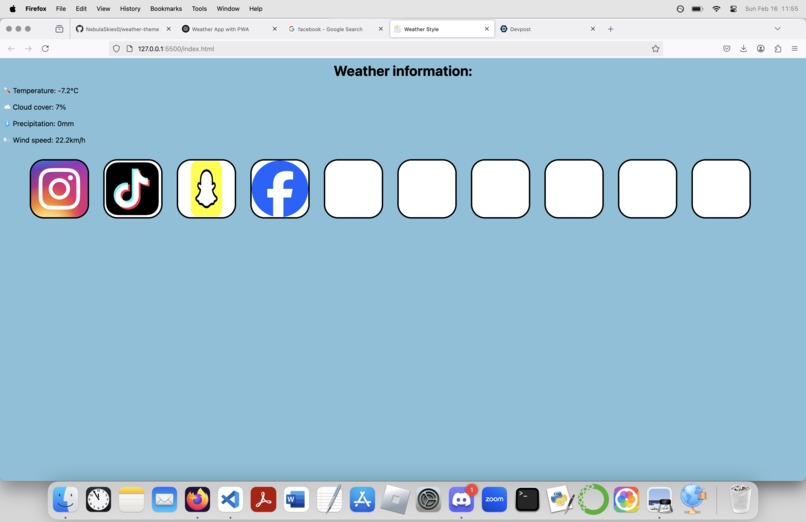Select the Temperature: -7.2°C text
Image resolution: width=806 pixels, height=522 pixels.
[x=45, y=90]
